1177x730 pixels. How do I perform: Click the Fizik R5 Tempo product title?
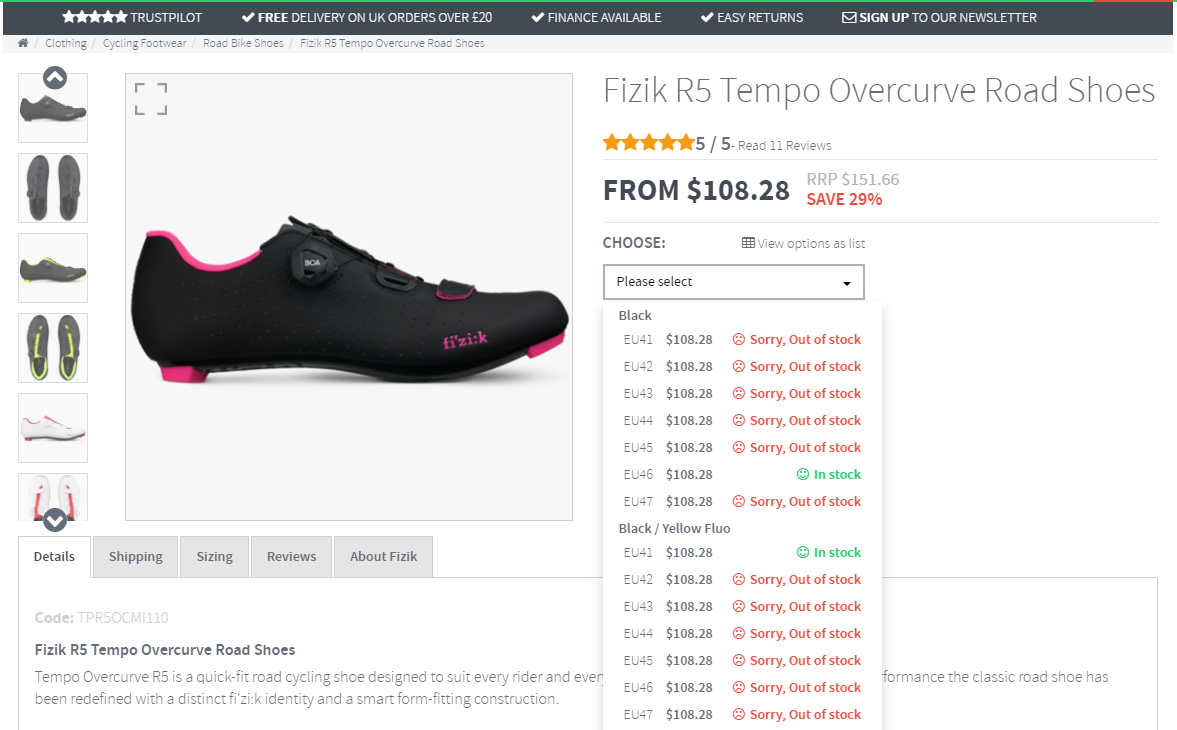pos(879,91)
